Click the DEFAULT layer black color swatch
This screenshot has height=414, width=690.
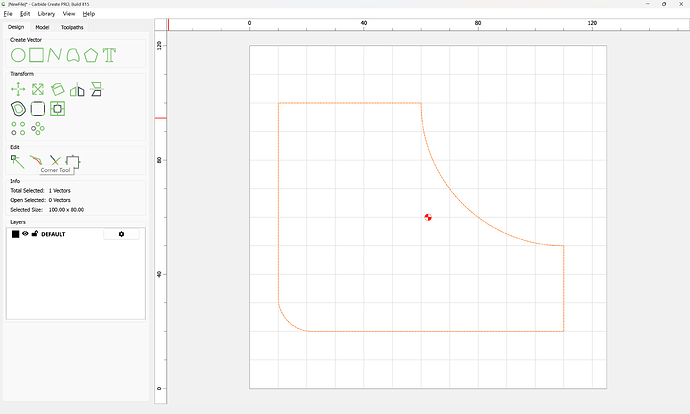pos(15,234)
